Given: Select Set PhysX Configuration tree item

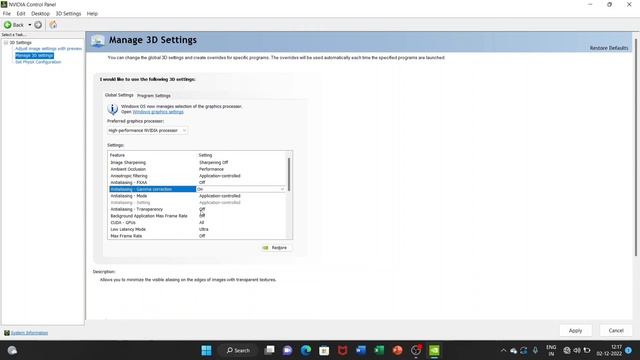Looking at the screenshot, I should (x=38, y=62).
